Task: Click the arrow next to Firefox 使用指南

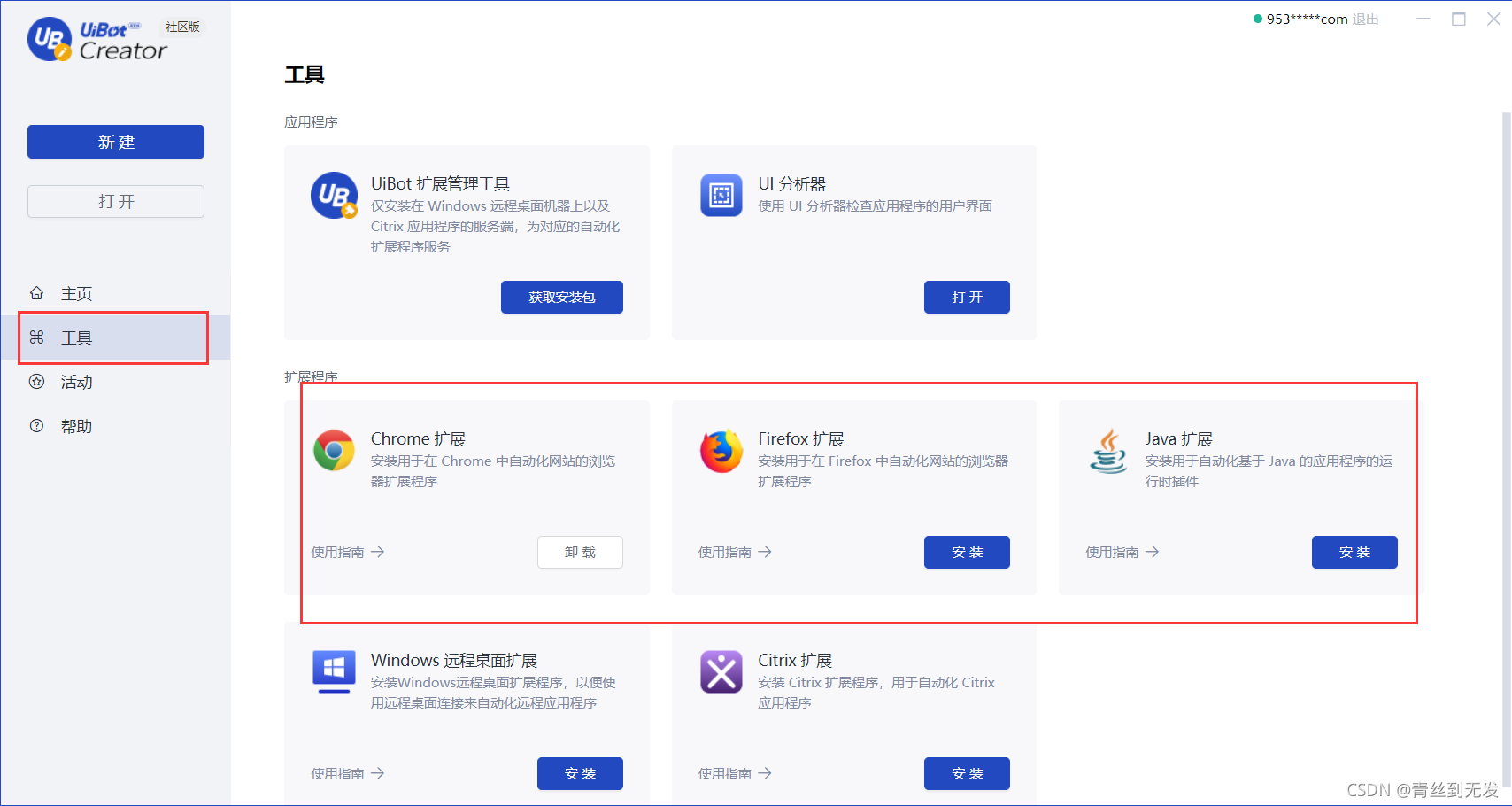Action: tap(766, 552)
